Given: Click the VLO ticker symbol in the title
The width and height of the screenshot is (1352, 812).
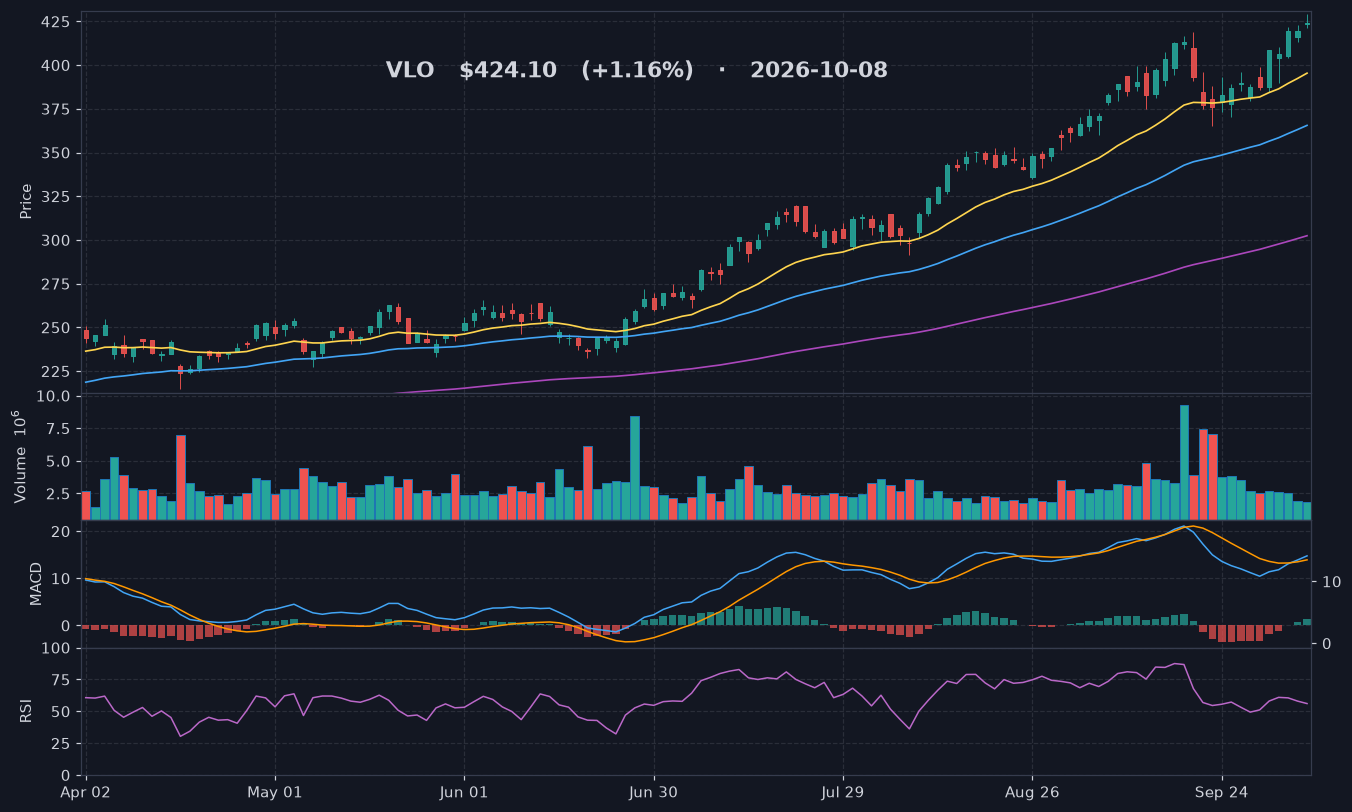Looking at the screenshot, I should tap(410, 71).
